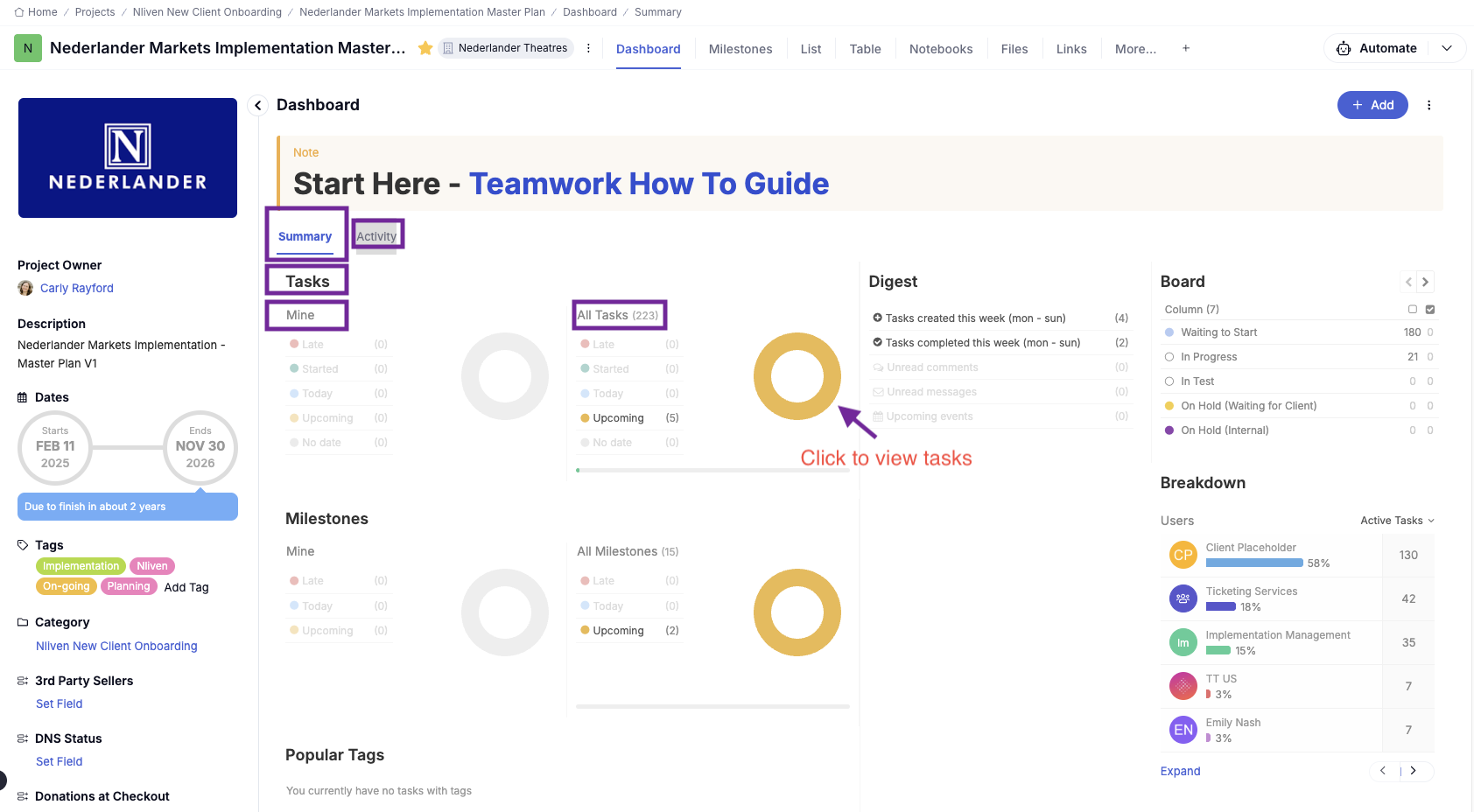Click previous arrow in Breakdown pagination
1474x812 pixels.
1383,771
